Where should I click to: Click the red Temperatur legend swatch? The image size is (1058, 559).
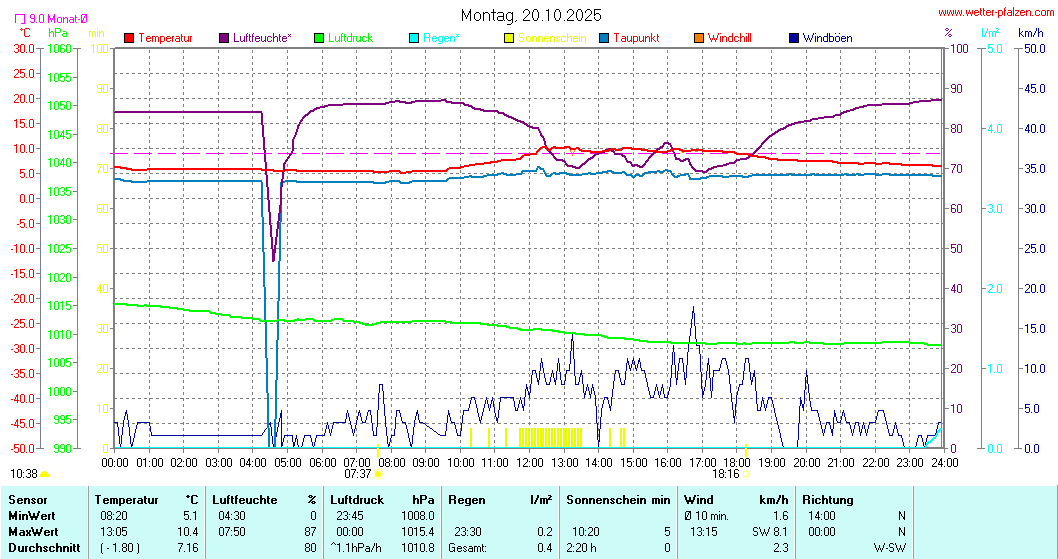pyautogui.click(x=129, y=38)
